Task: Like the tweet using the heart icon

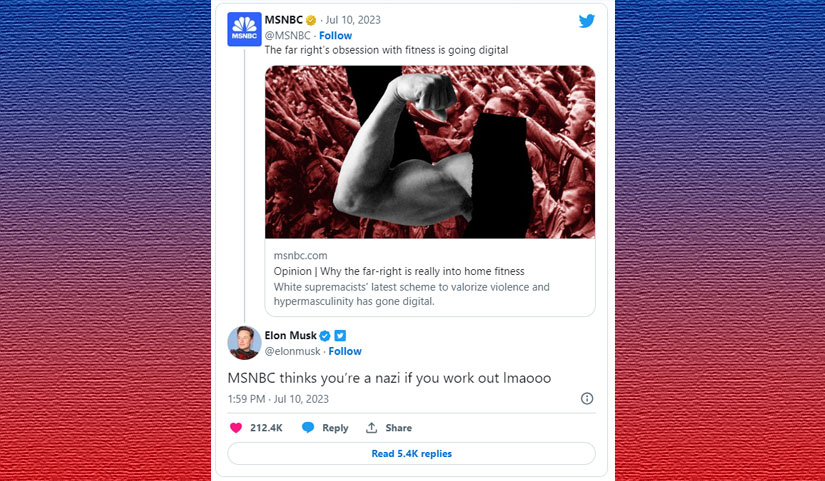Action: point(236,428)
